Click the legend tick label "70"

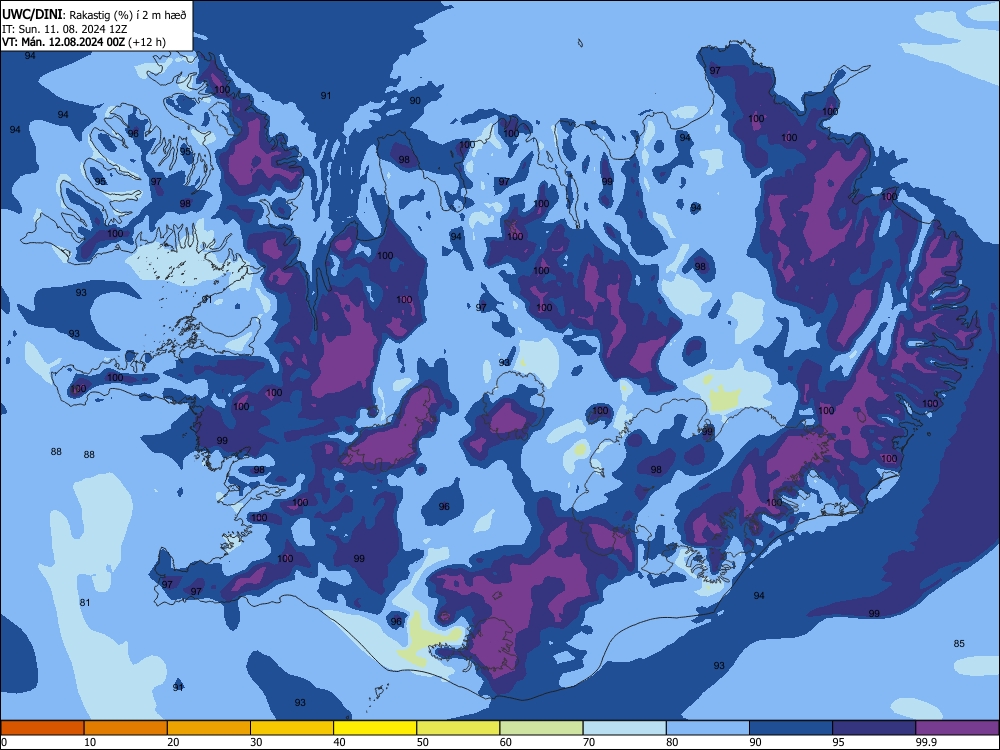click(x=589, y=742)
